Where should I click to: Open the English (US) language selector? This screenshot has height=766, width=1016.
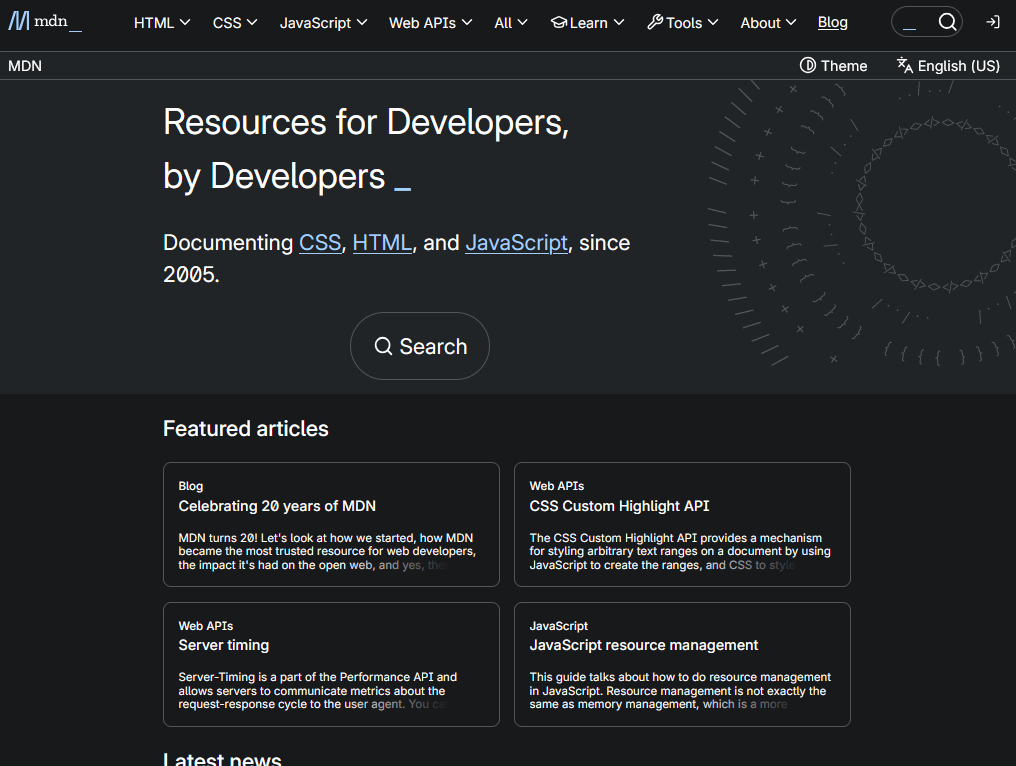[x=958, y=66]
